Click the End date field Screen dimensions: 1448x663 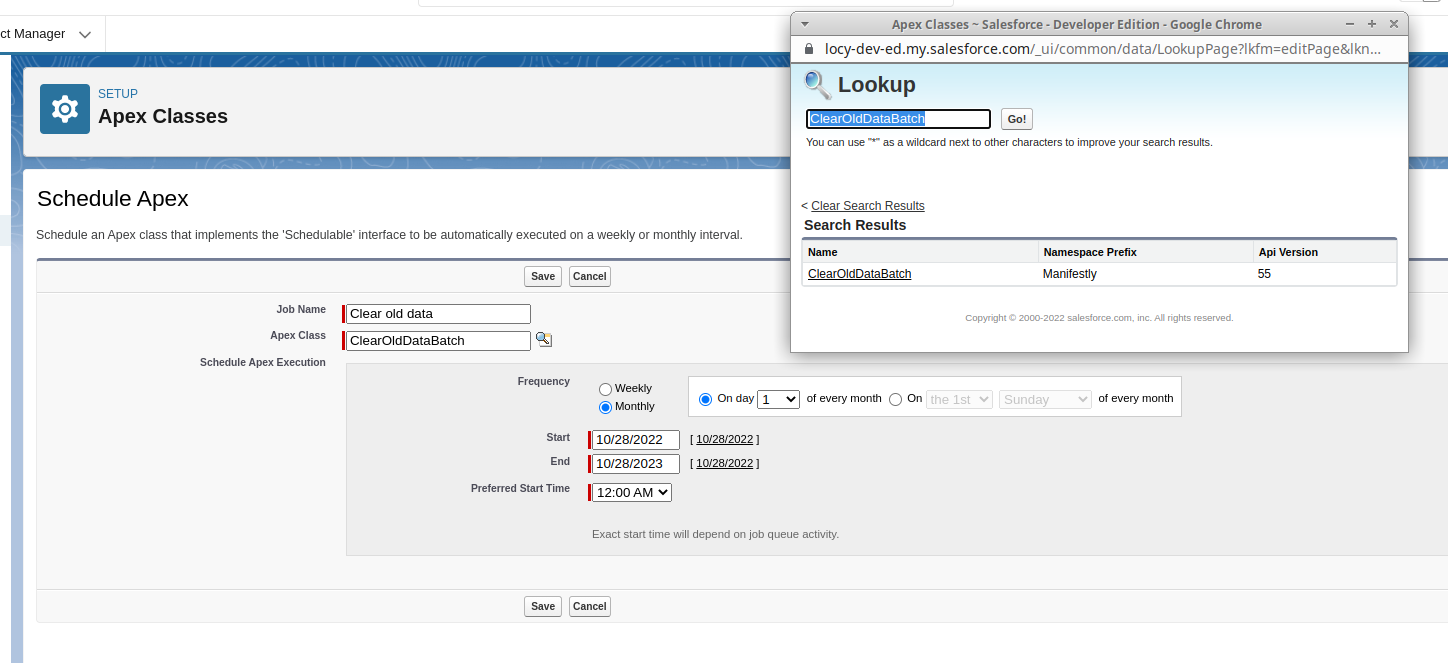click(636, 464)
